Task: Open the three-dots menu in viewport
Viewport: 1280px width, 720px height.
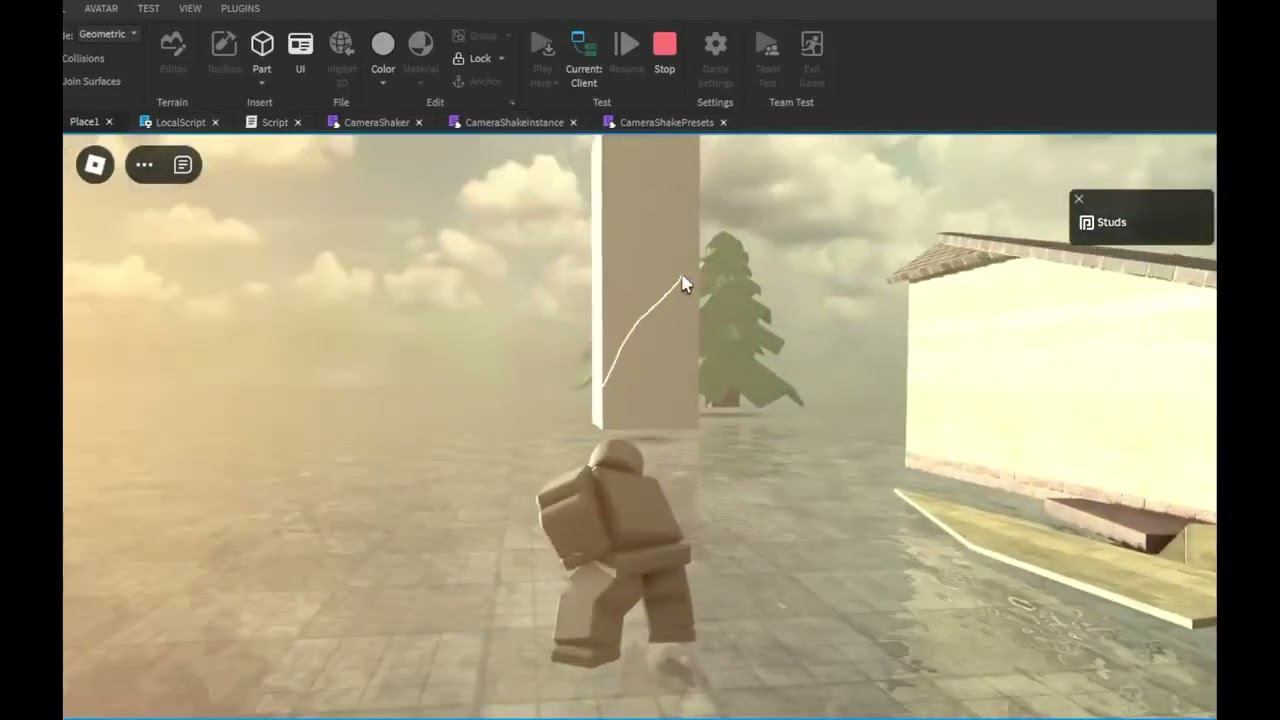Action: (x=144, y=165)
